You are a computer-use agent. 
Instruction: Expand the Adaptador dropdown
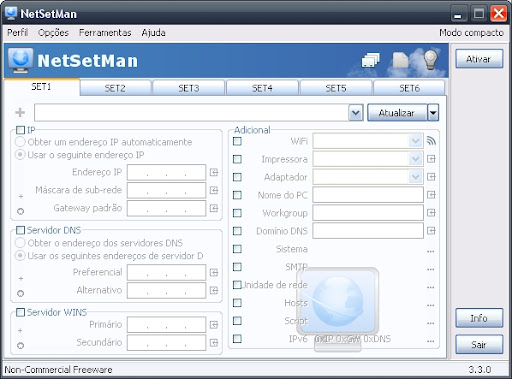[415, 177]
